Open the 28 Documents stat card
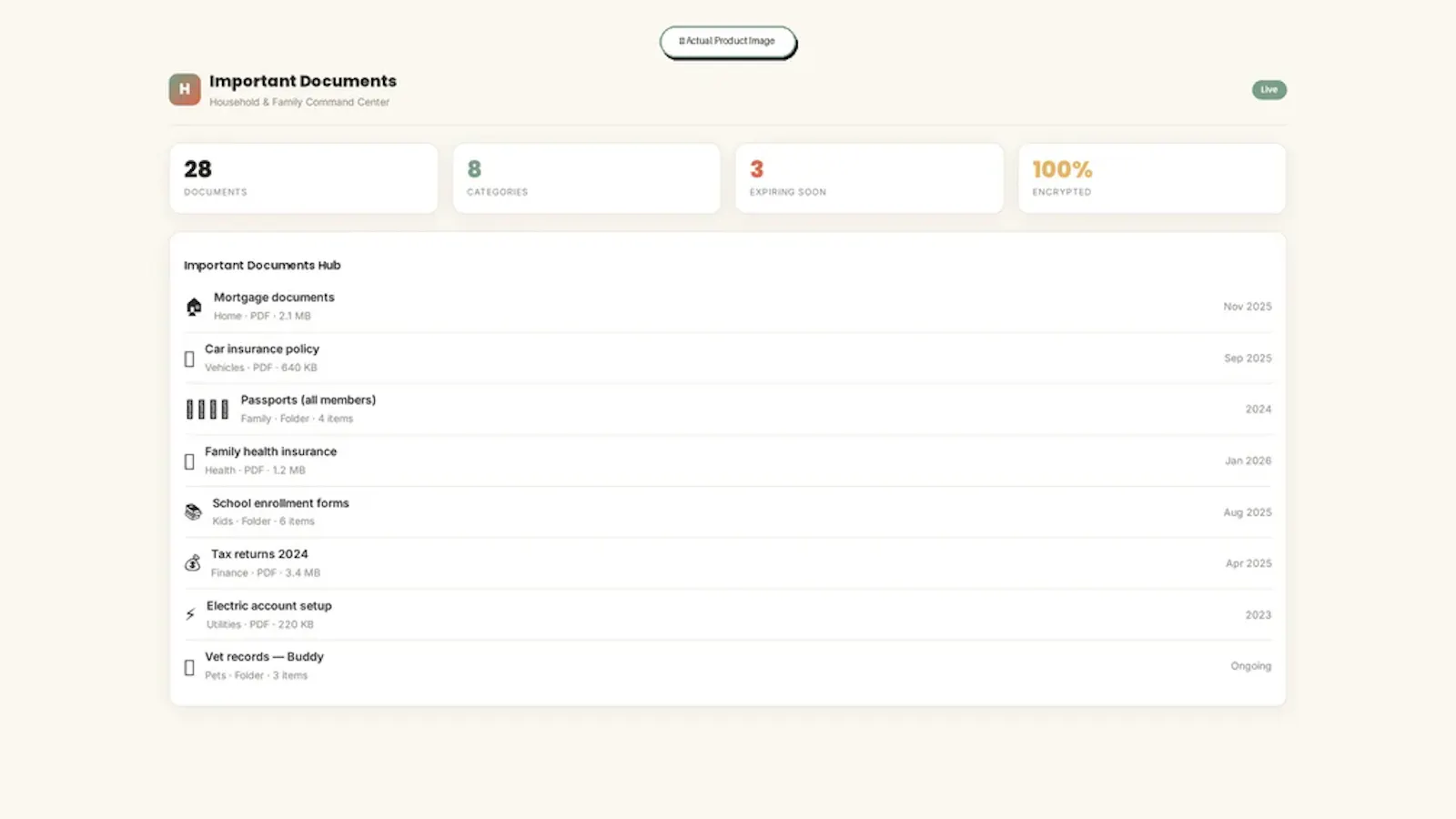 (304, 178)
